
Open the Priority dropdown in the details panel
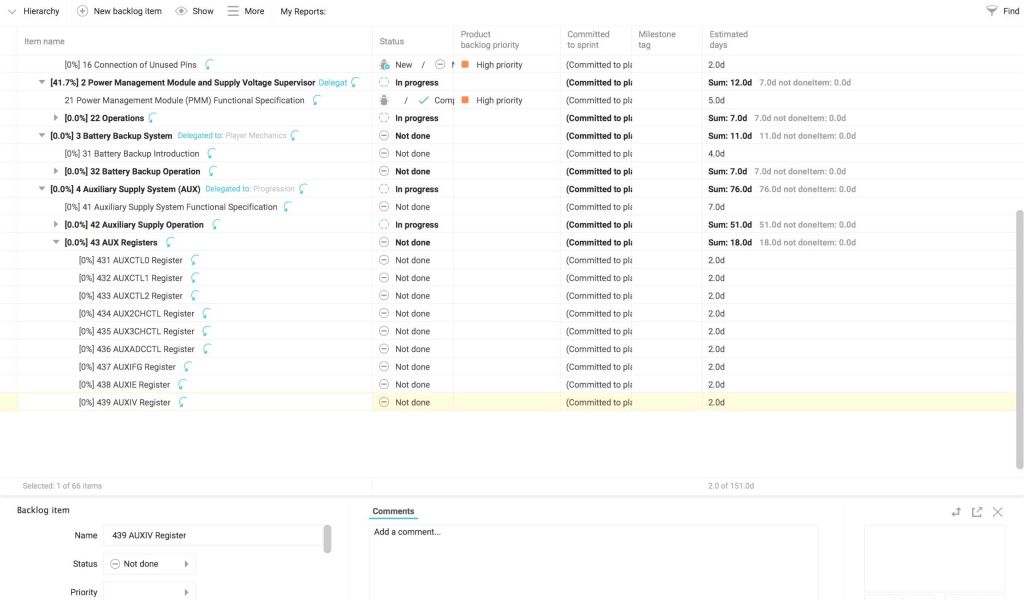pos(149,592)
